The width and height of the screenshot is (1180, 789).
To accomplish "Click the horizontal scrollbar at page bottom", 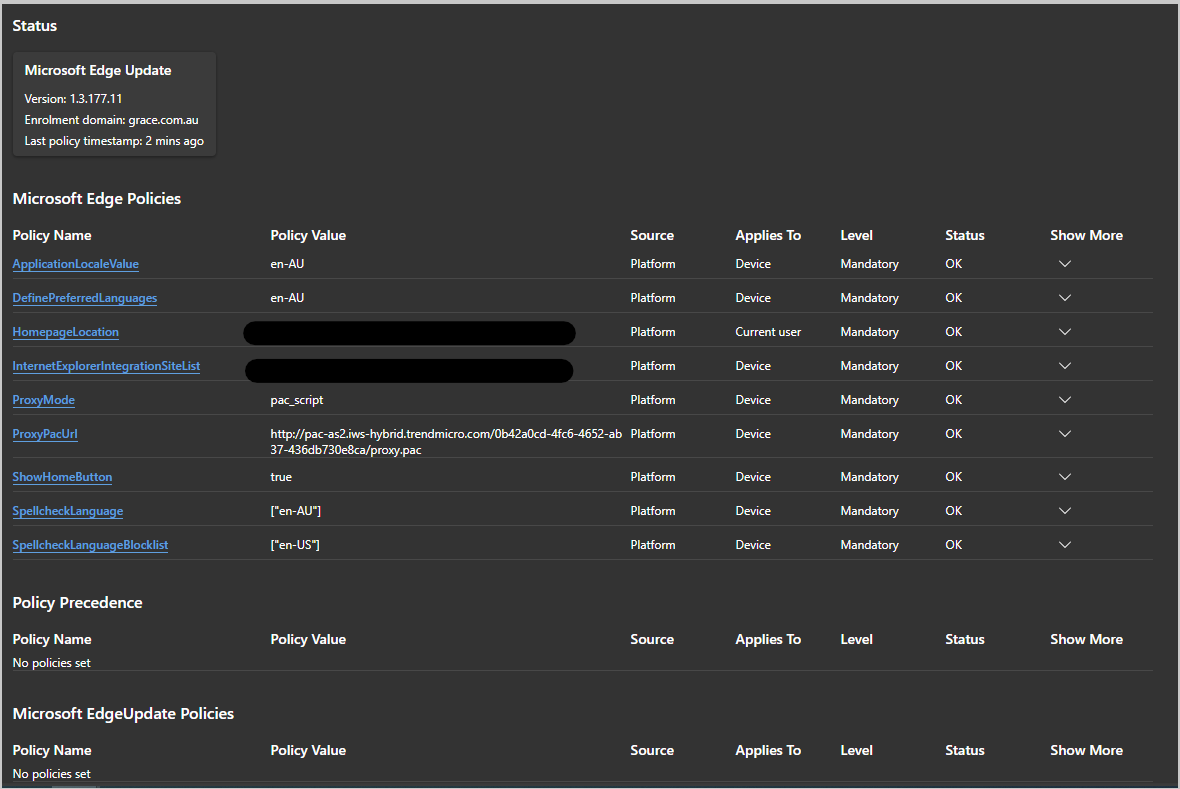I will (75, 785).
